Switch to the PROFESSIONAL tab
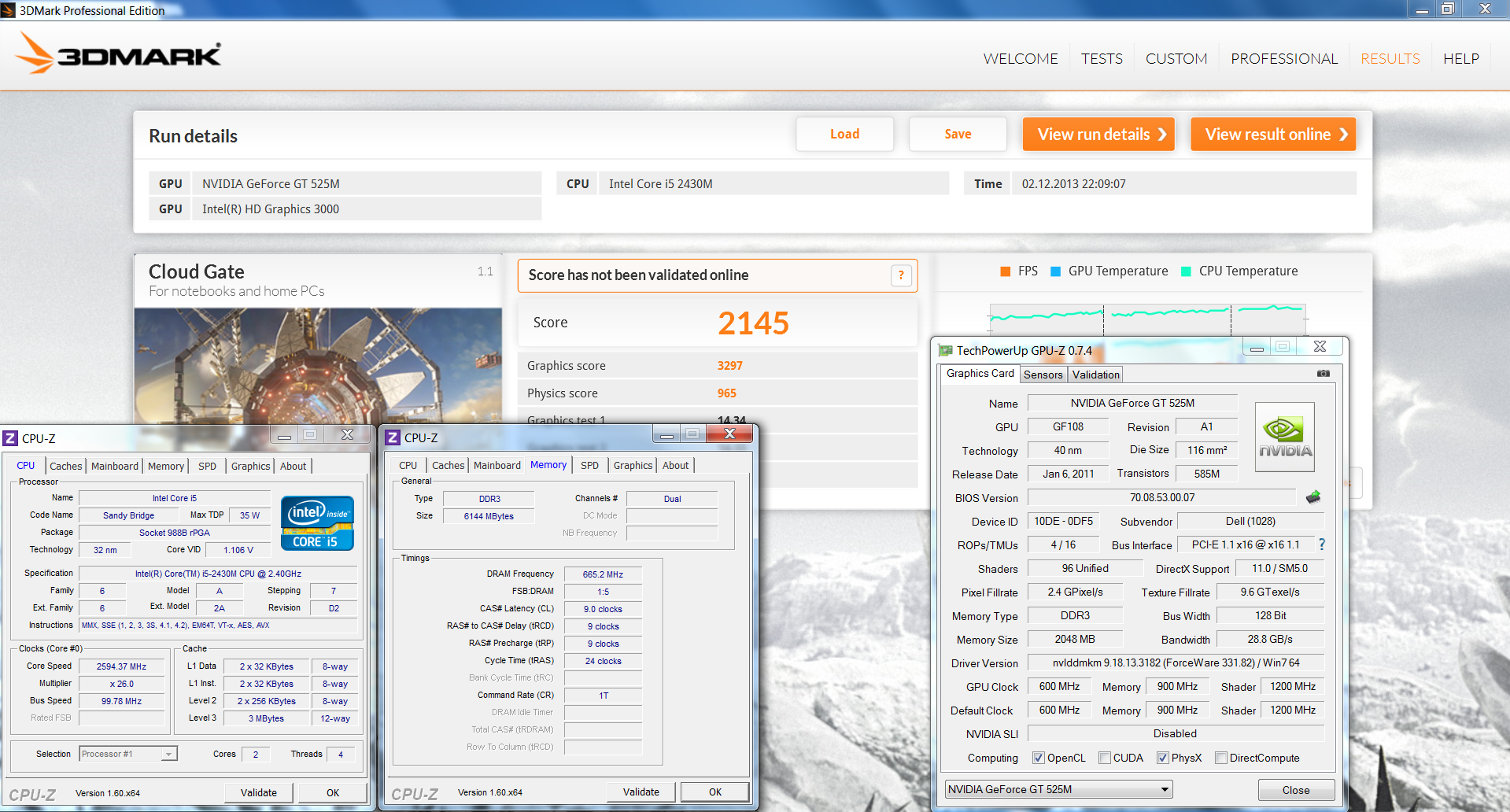 click(1284, 59)
